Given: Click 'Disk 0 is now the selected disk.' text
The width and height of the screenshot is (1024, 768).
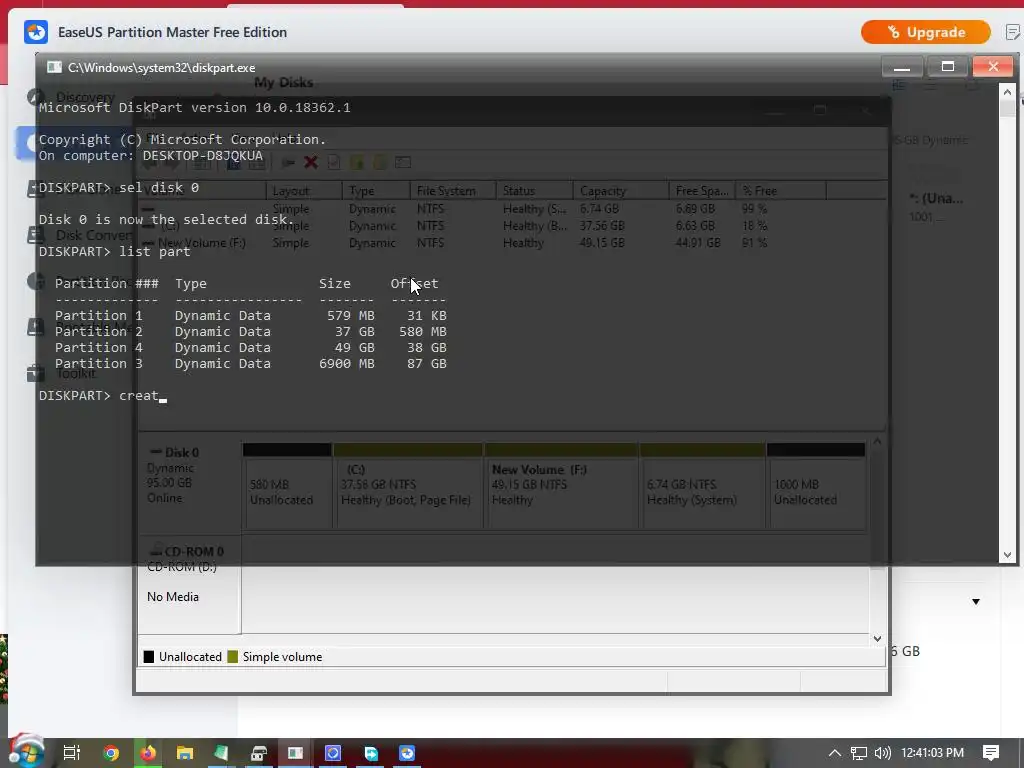Looking at the screenshot, I should click(167, 219).
